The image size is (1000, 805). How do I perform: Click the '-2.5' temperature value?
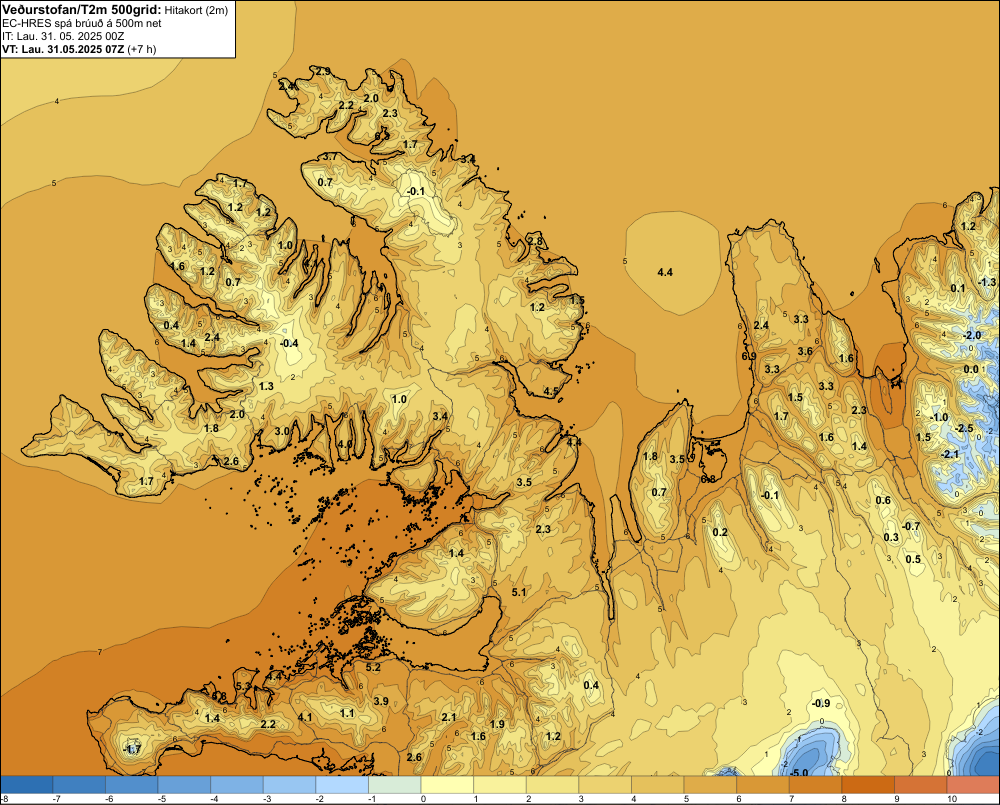(x=965, y=428)
